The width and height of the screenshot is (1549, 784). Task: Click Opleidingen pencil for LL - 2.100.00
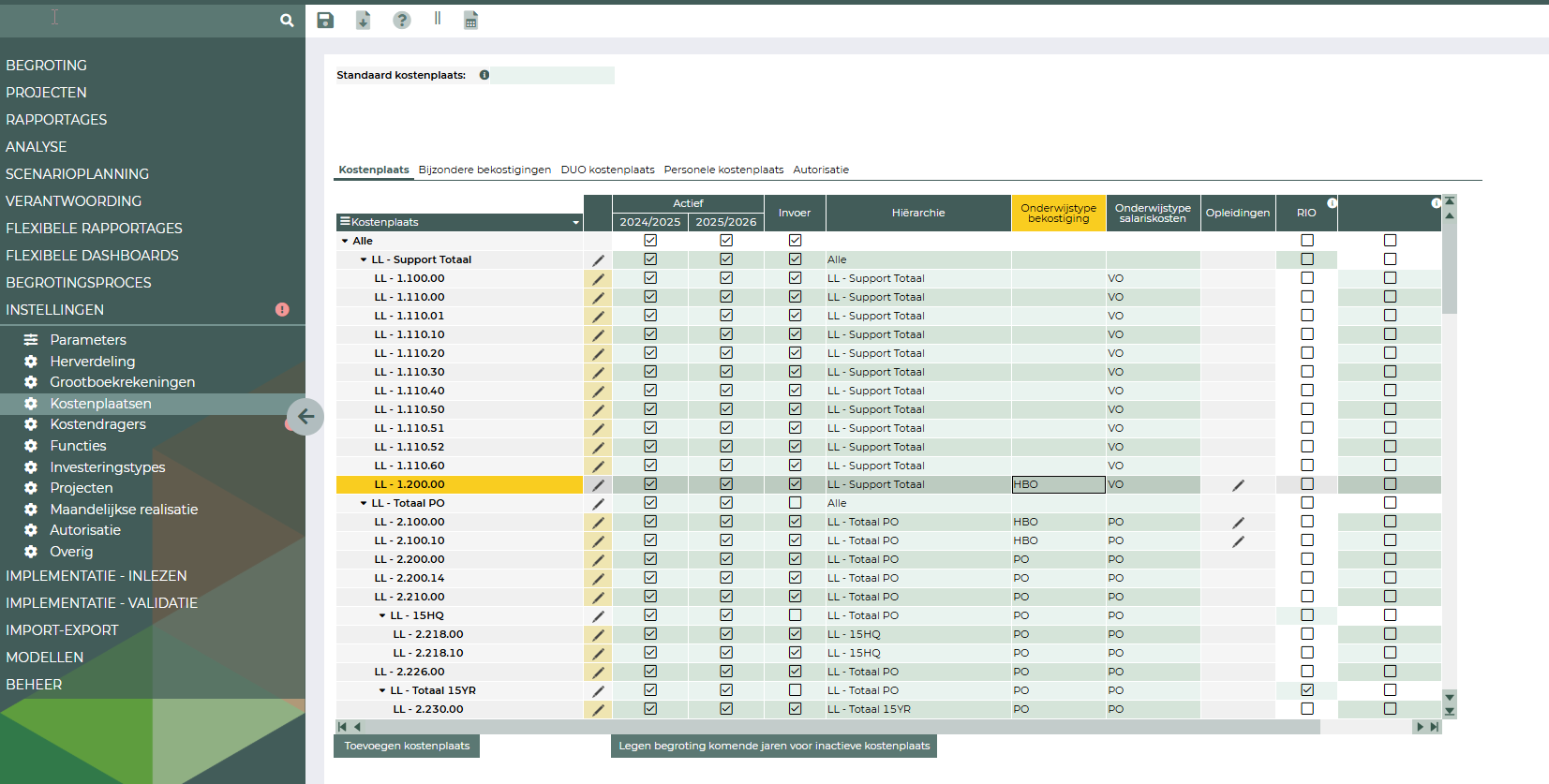click(1238, 523)
